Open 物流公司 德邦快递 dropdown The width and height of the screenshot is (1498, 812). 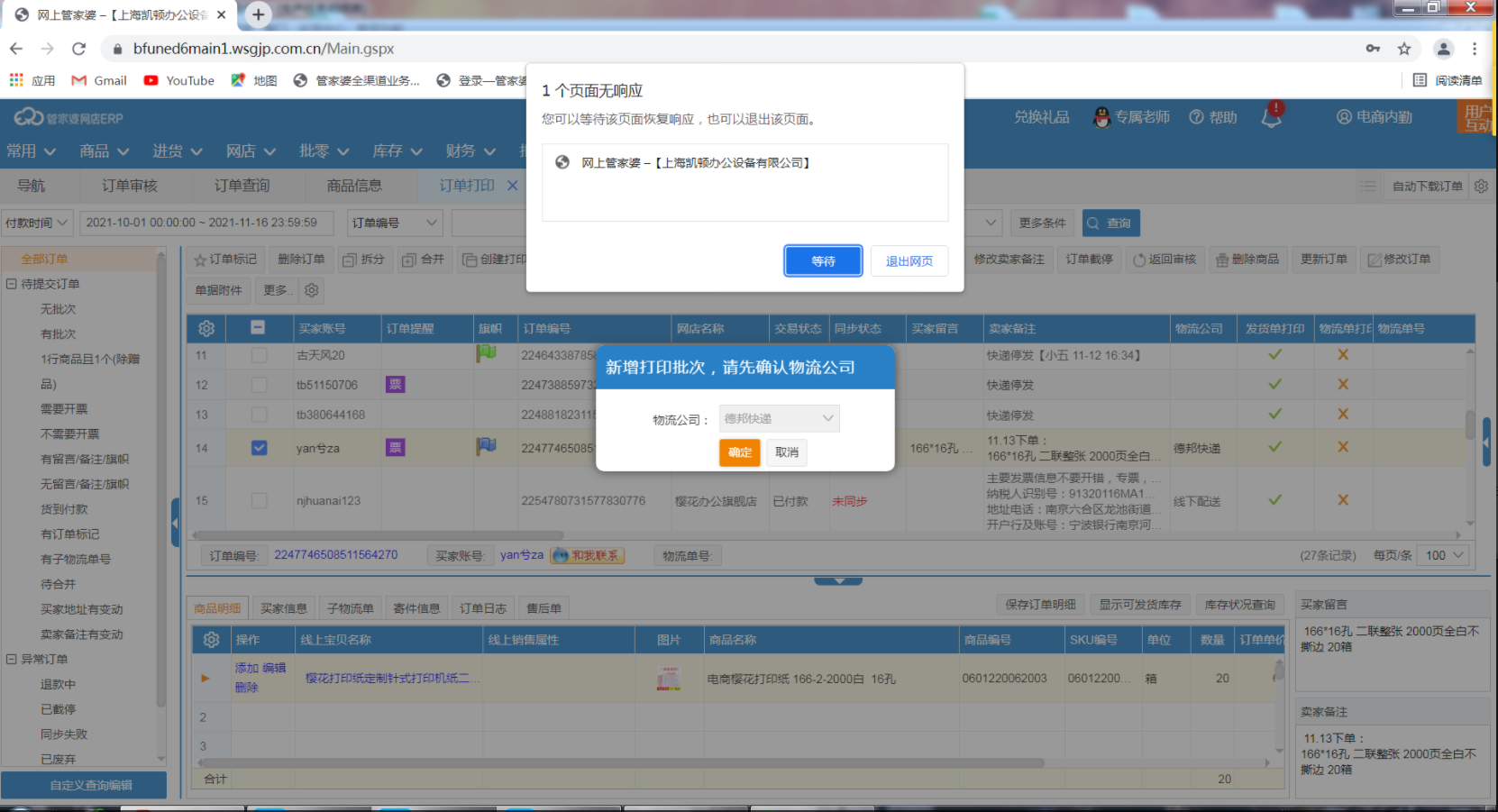click(x=780, y=418)
